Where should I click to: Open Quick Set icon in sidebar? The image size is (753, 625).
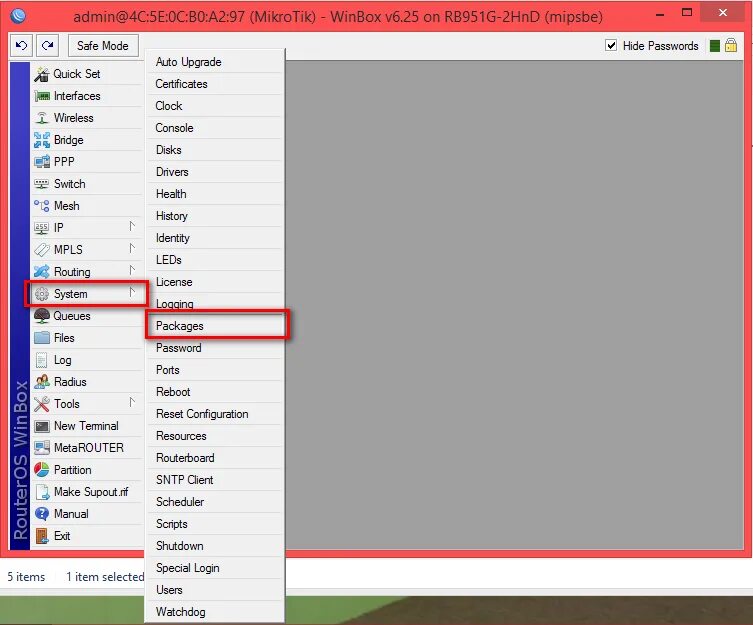click(x=42, y=74)
